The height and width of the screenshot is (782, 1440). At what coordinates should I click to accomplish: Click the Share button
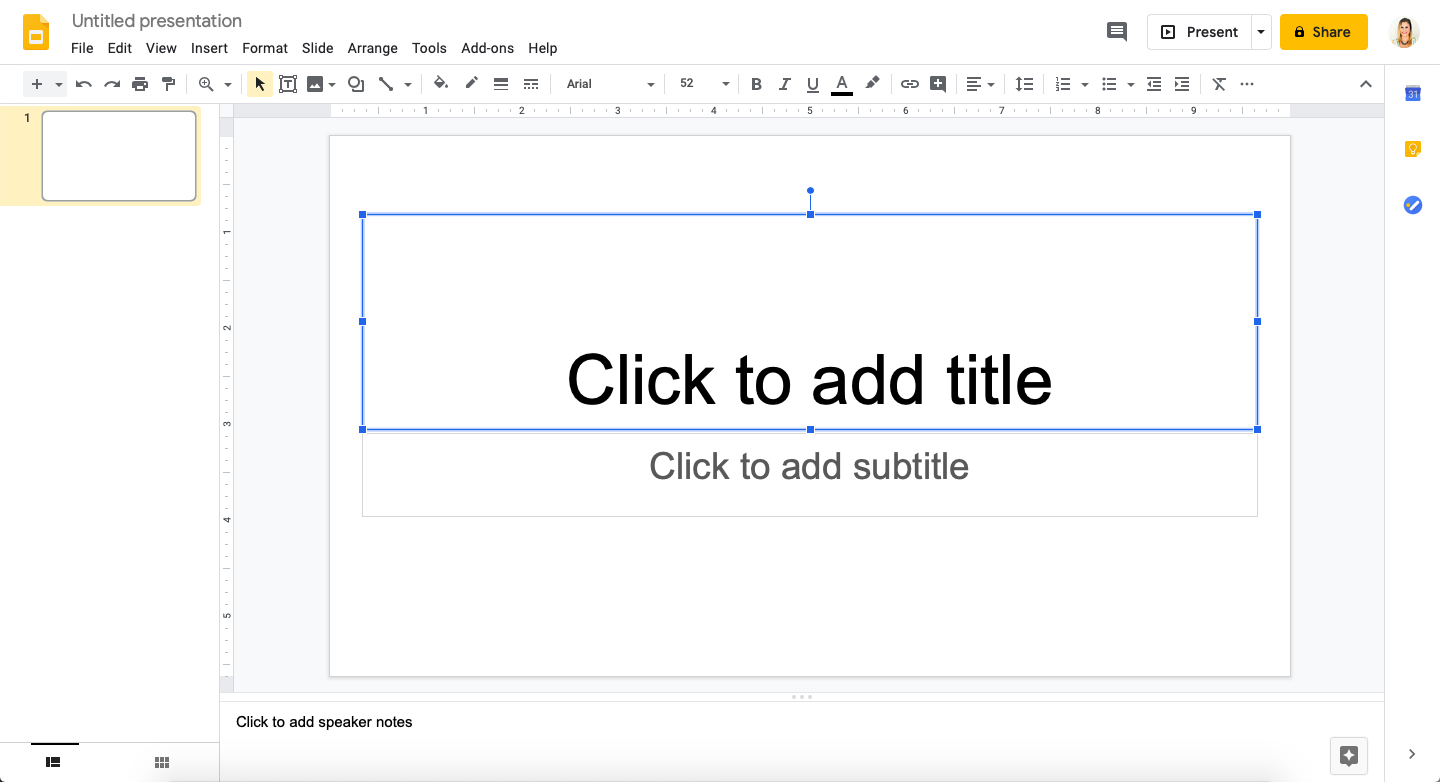[x=1323, y=31]
